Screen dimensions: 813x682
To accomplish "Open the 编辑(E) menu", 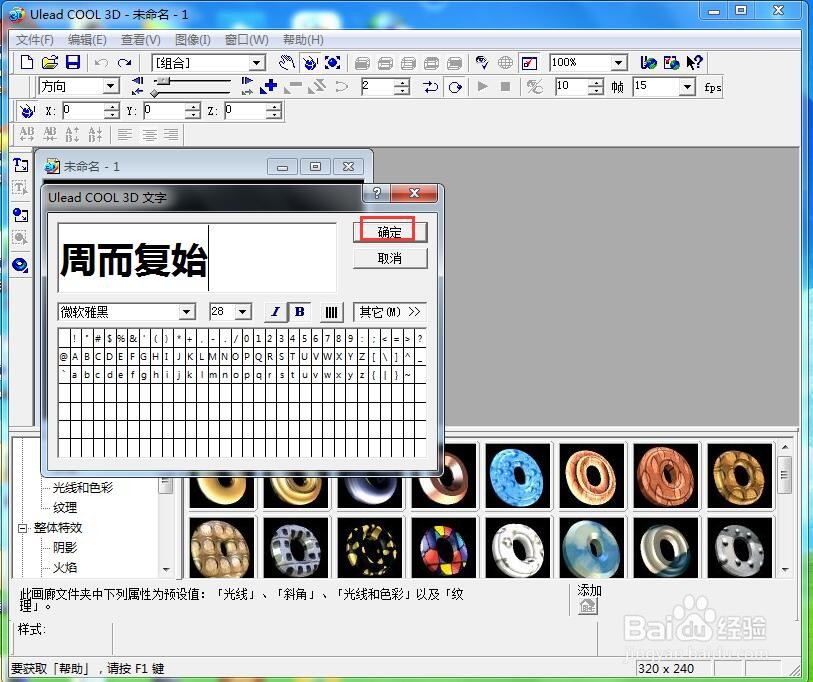I will point(87,40).
